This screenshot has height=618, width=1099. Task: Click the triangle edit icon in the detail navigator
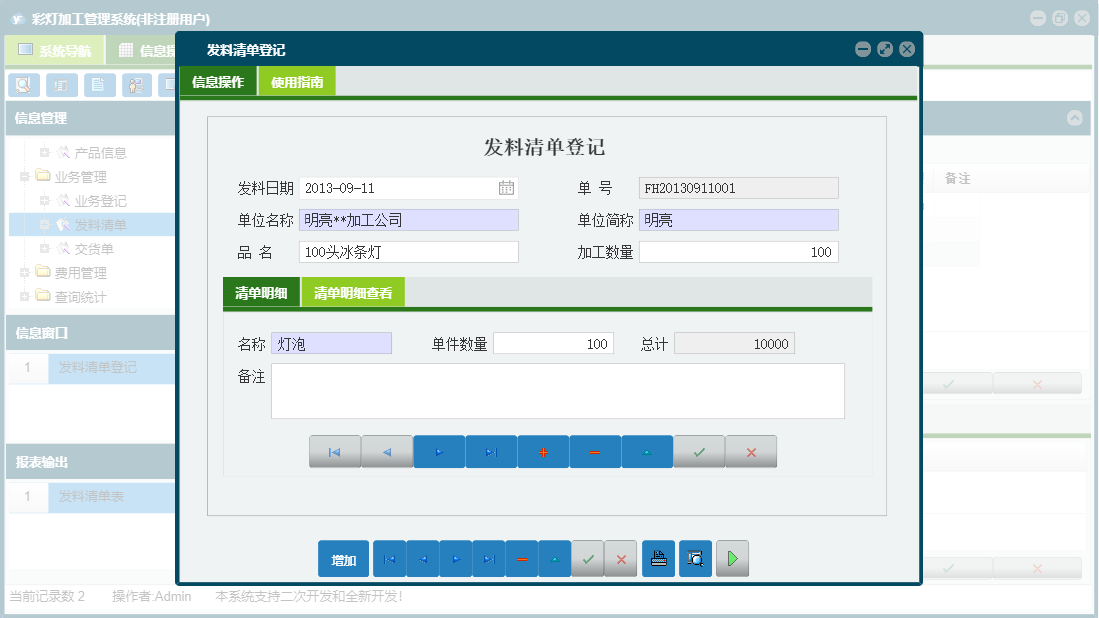click(x=647, y=451)
